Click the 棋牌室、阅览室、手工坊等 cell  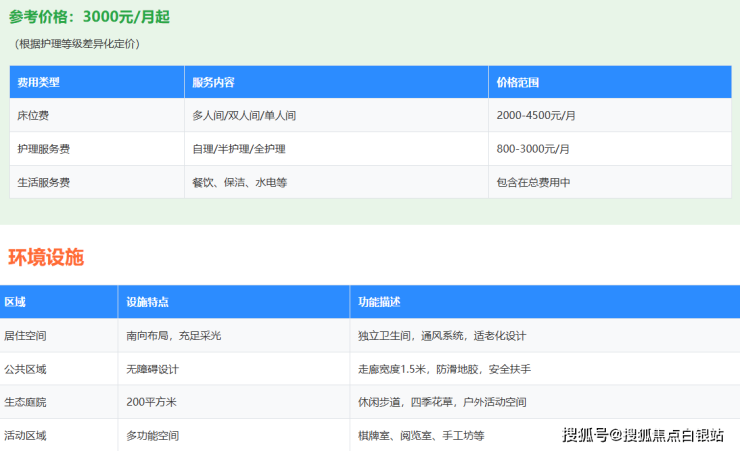click(x=421, y=436)
